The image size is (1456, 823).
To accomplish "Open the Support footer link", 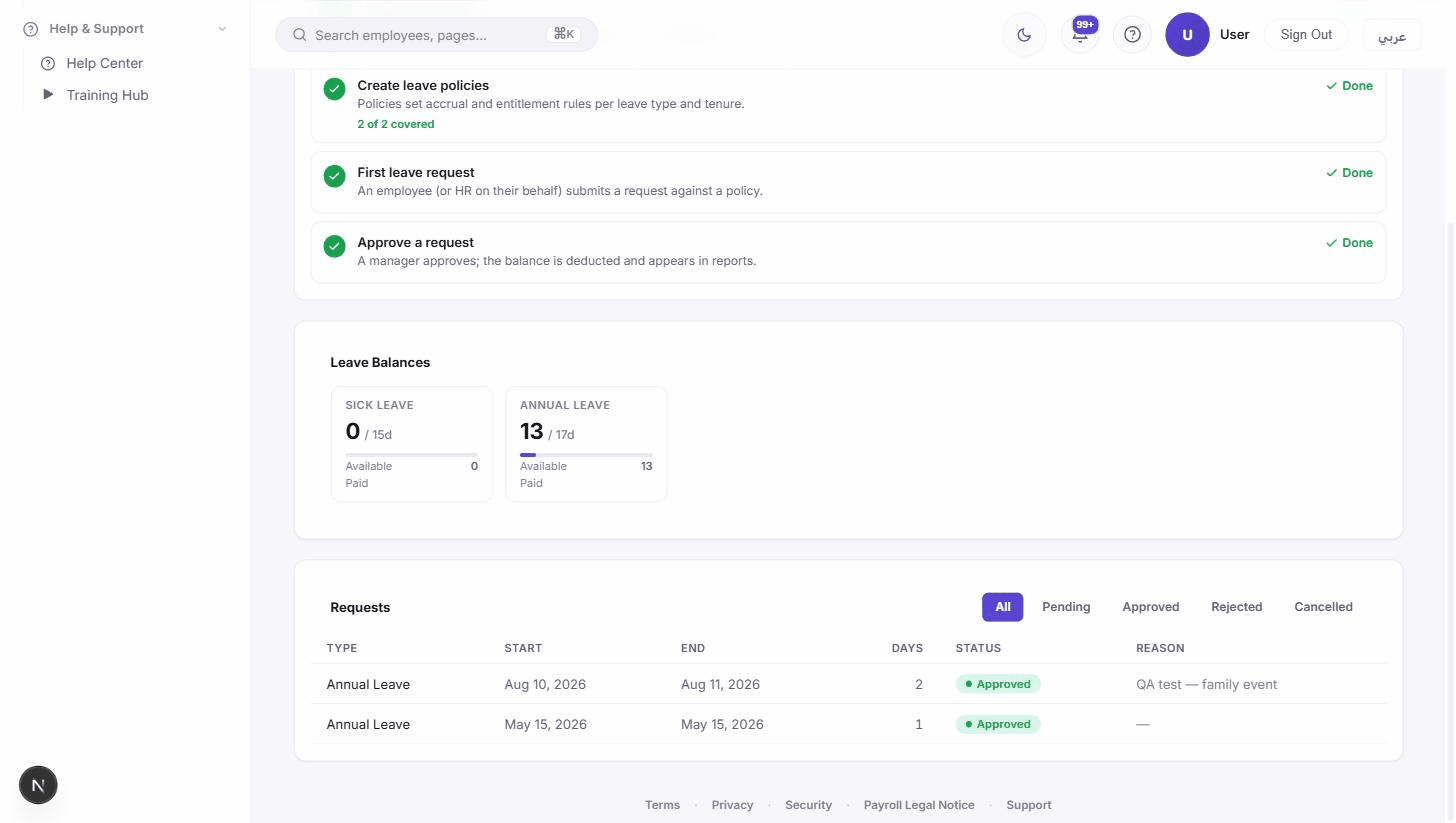I will [x=1028, y=805].
